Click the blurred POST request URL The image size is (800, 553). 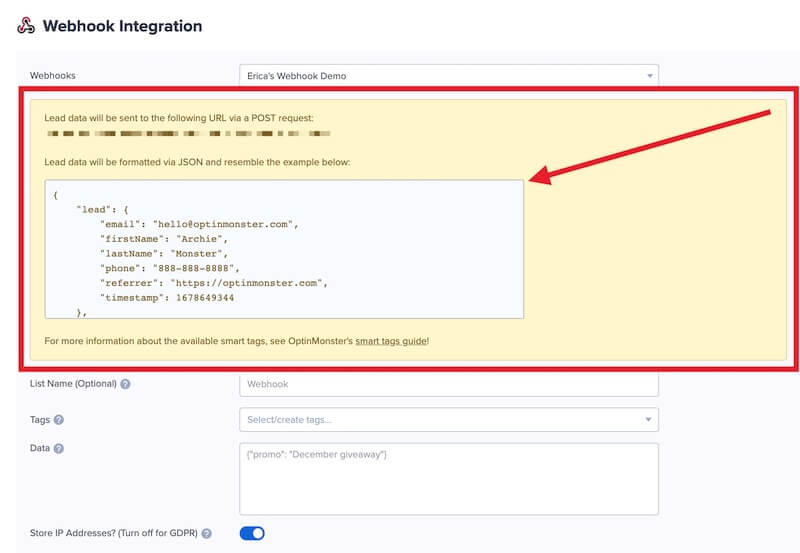tap(189, 134)
